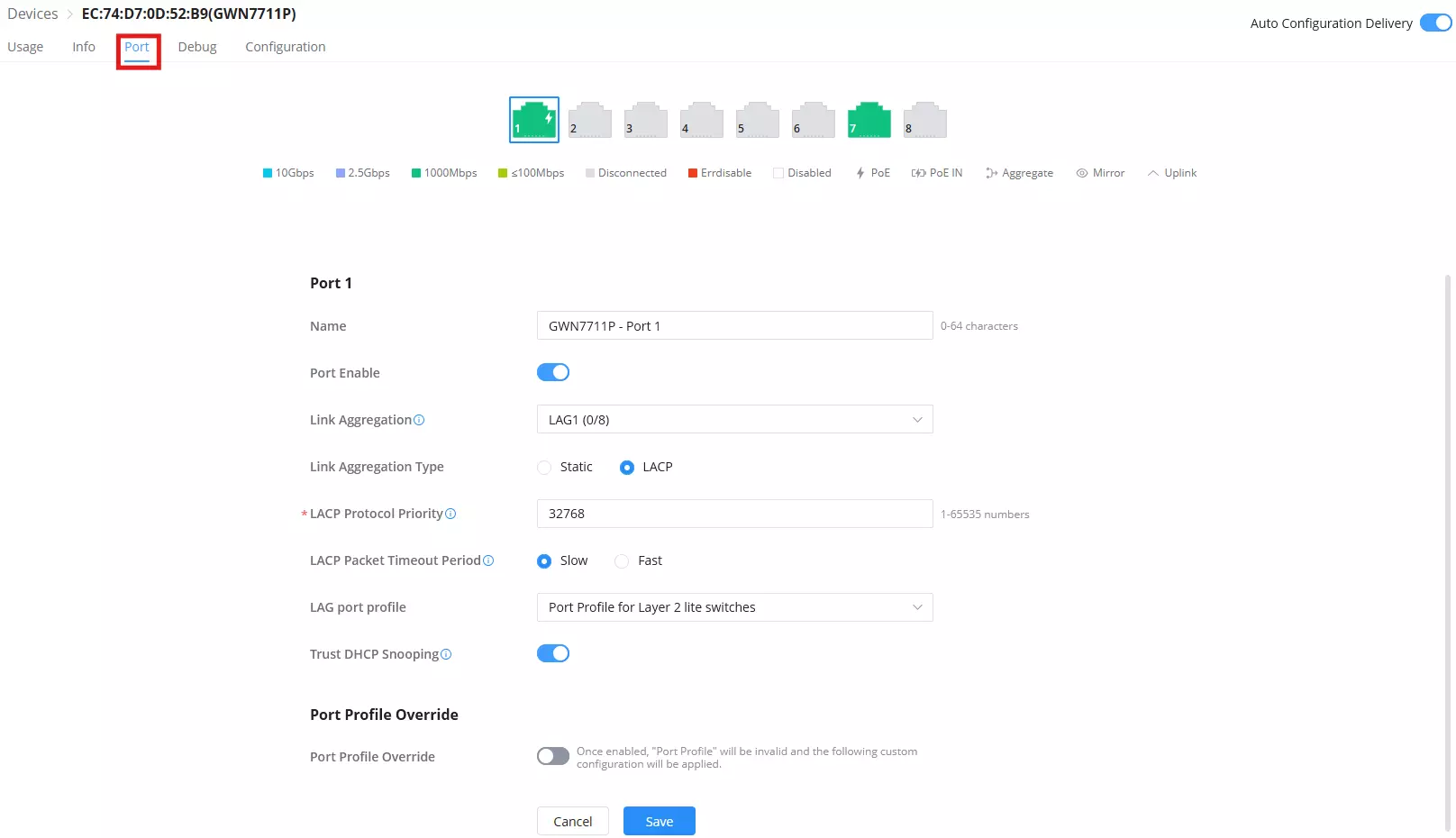Select port 1 icon in the port diagram
The image size is (1456, 838).
[534, 120]
